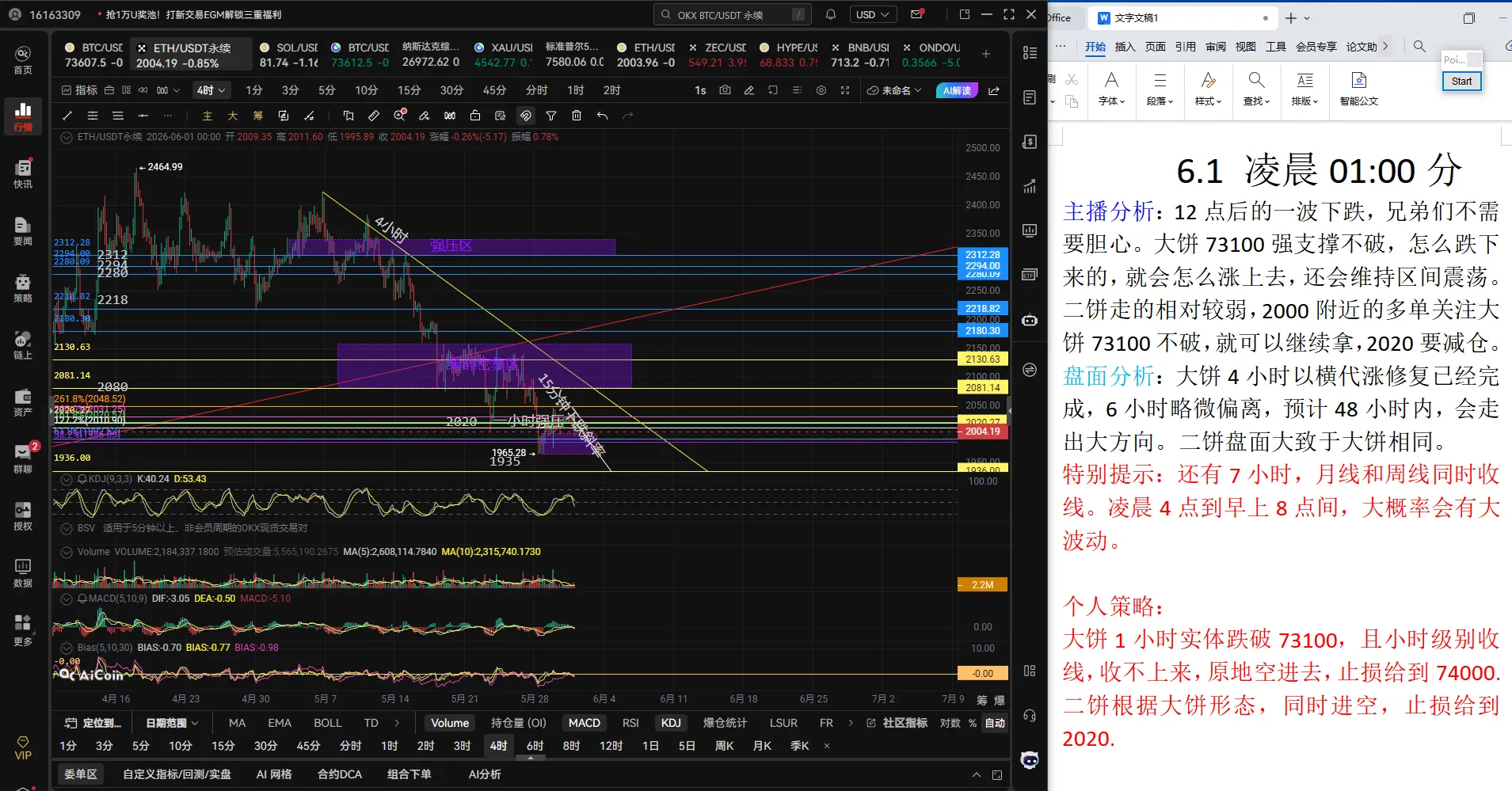Click the share chart icon beside AI解读
Viewport: 1512px width, 791px height.
(x=994, y=90)
